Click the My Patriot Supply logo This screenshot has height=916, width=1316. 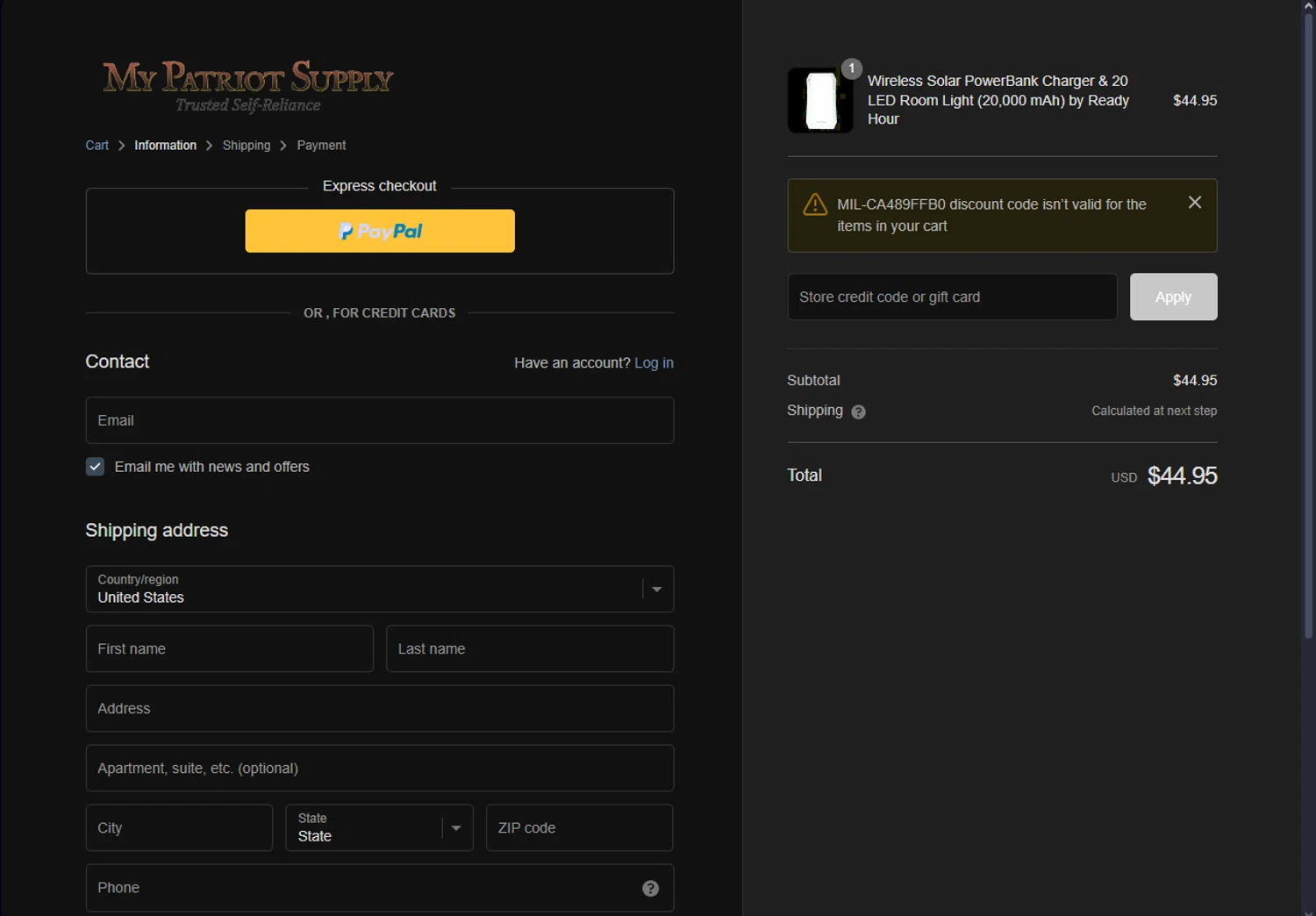[247, 86]
